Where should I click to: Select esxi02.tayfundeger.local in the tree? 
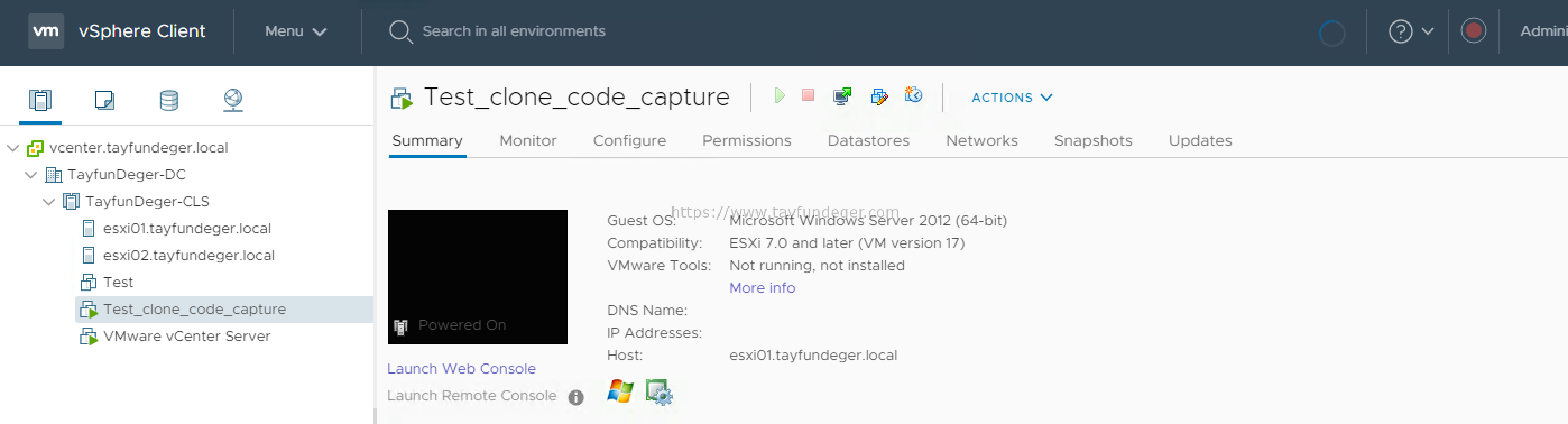coord(188,255)
